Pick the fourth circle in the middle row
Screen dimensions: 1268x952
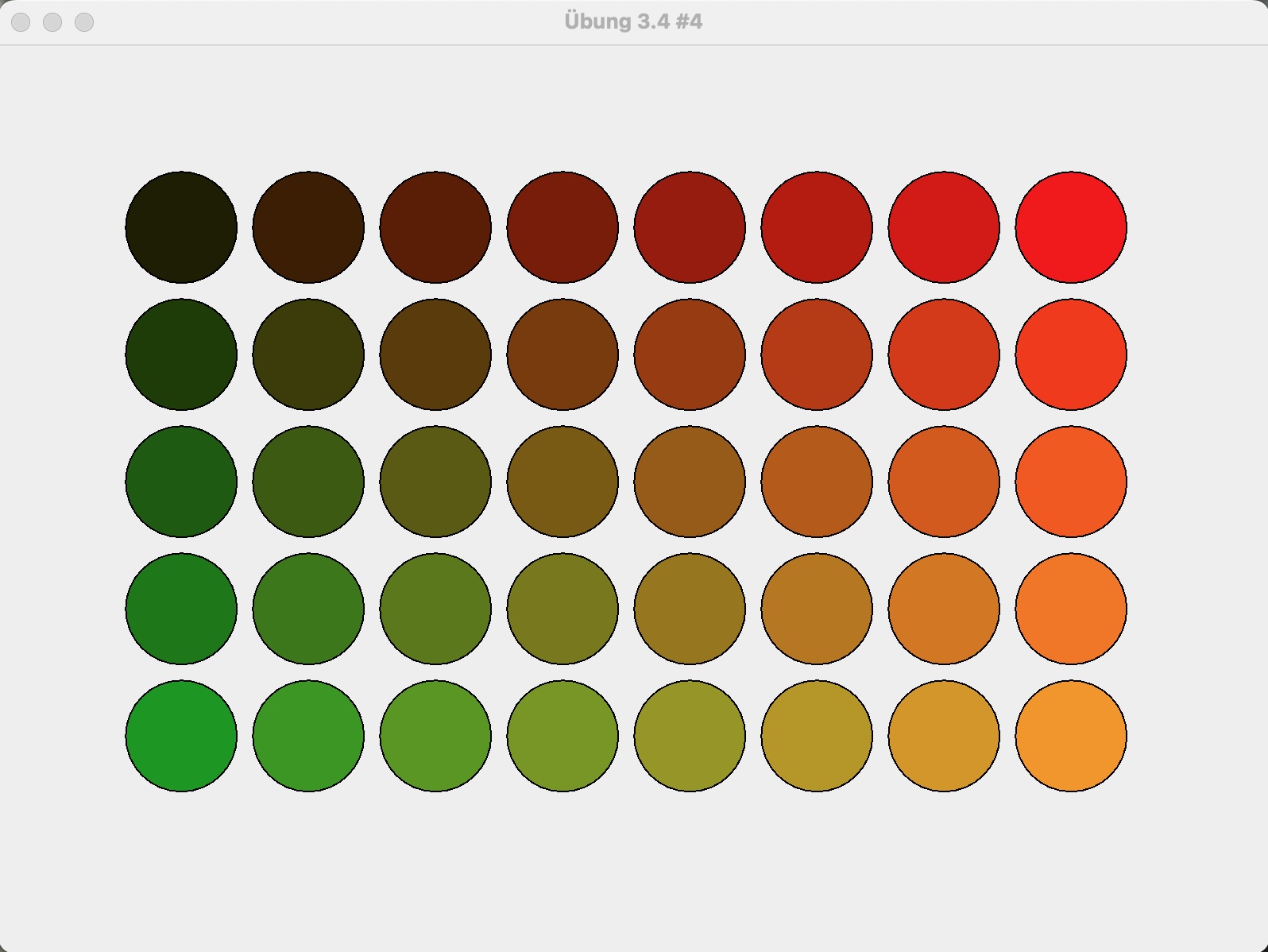pos(562,482)
